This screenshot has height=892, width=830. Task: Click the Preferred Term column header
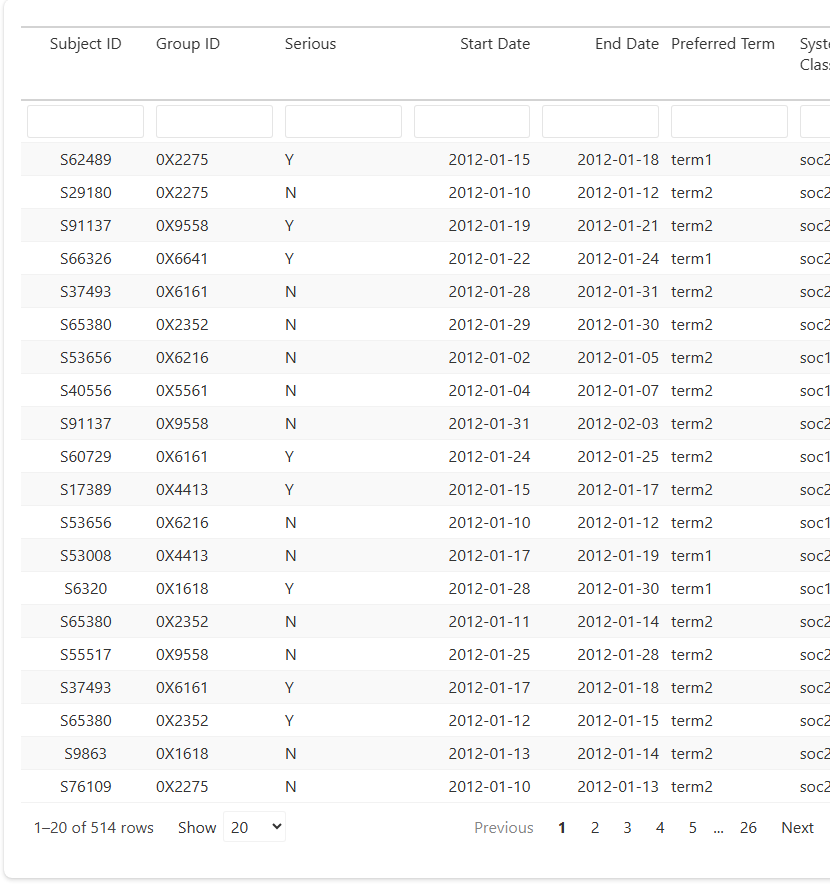point(723,44)
